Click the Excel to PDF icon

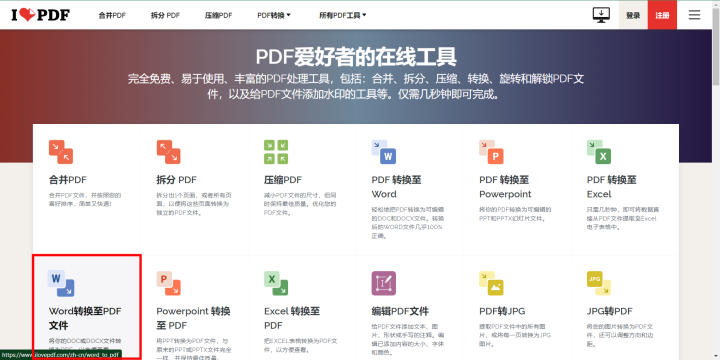(x=276, y=283)
